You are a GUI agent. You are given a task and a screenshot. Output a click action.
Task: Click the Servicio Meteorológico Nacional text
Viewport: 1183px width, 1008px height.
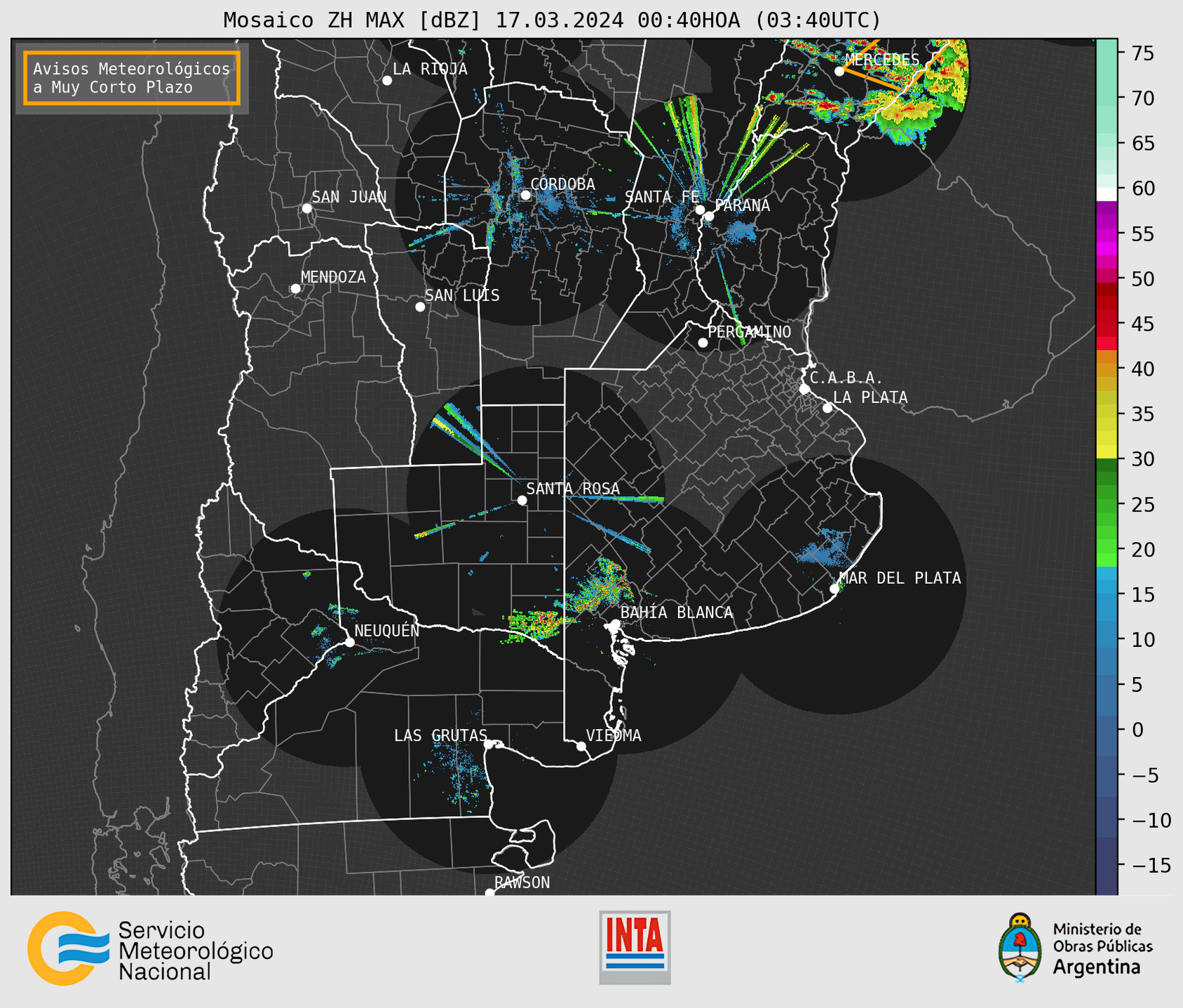[196, 951]
